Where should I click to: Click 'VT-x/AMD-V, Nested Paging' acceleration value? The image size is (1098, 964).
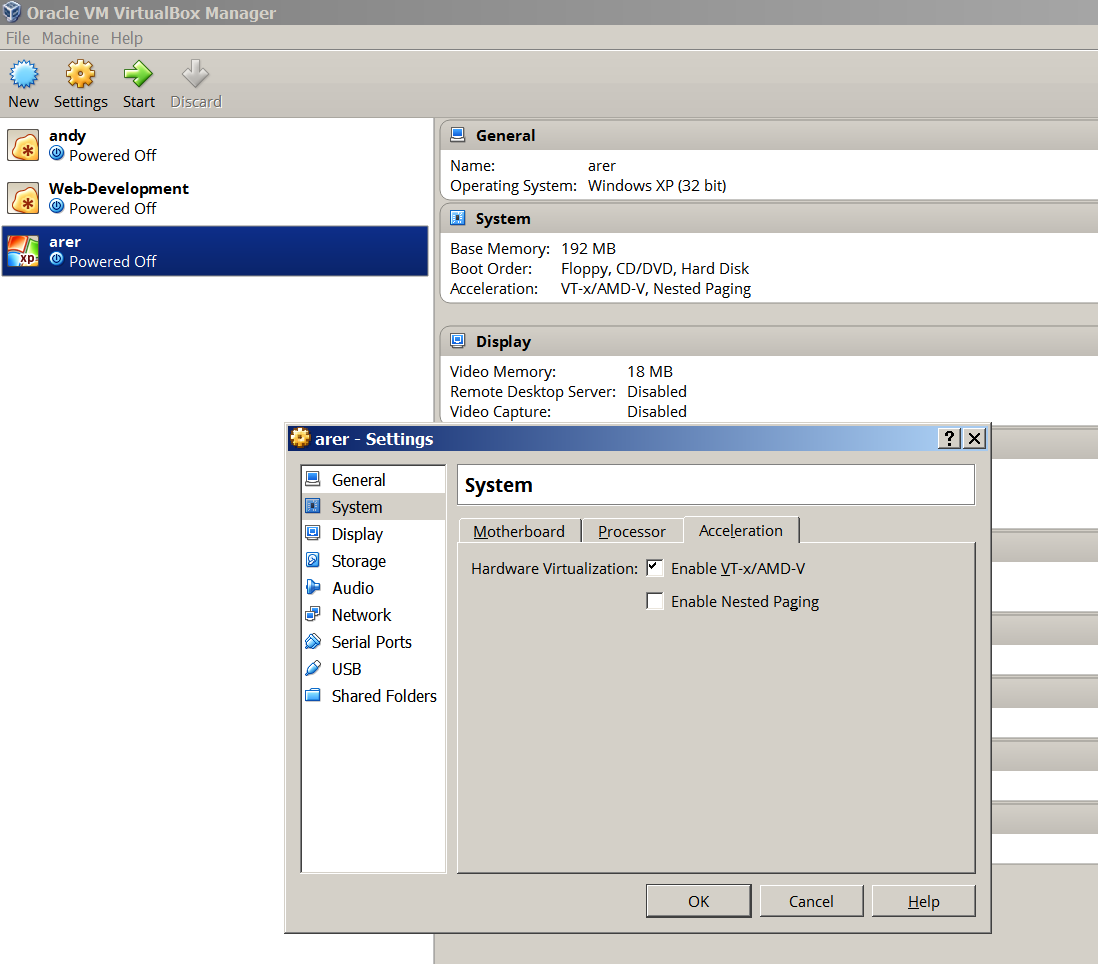(x=656, y=288)
